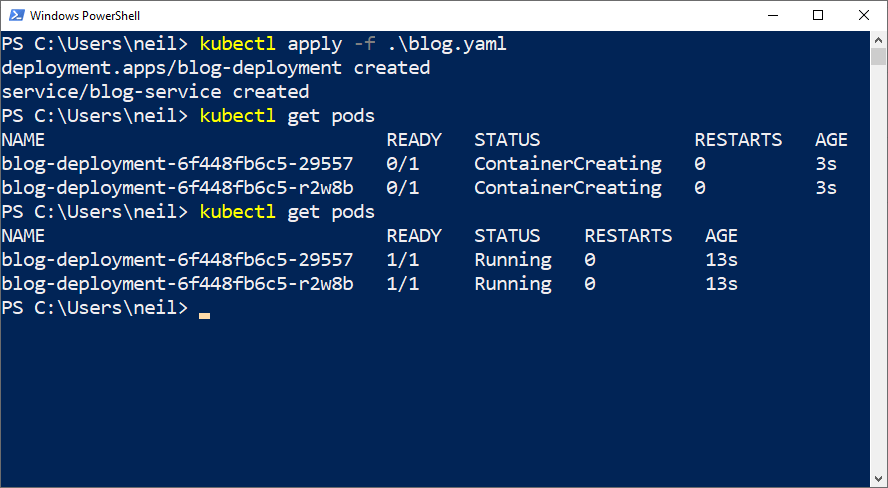Viewport: 888px width, 488px height.
Task: Click the scrollbar down arrow
Action: (x=879, y=479)
